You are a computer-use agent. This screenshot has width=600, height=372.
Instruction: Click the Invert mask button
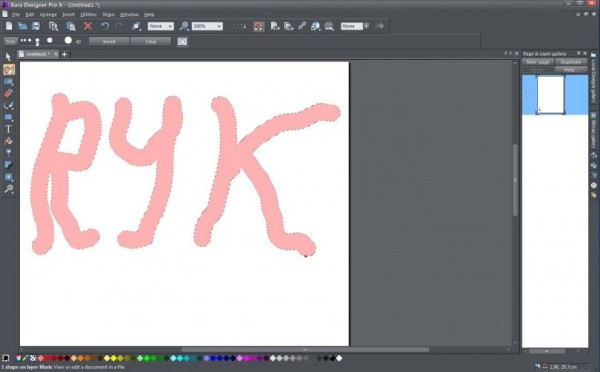109,41
